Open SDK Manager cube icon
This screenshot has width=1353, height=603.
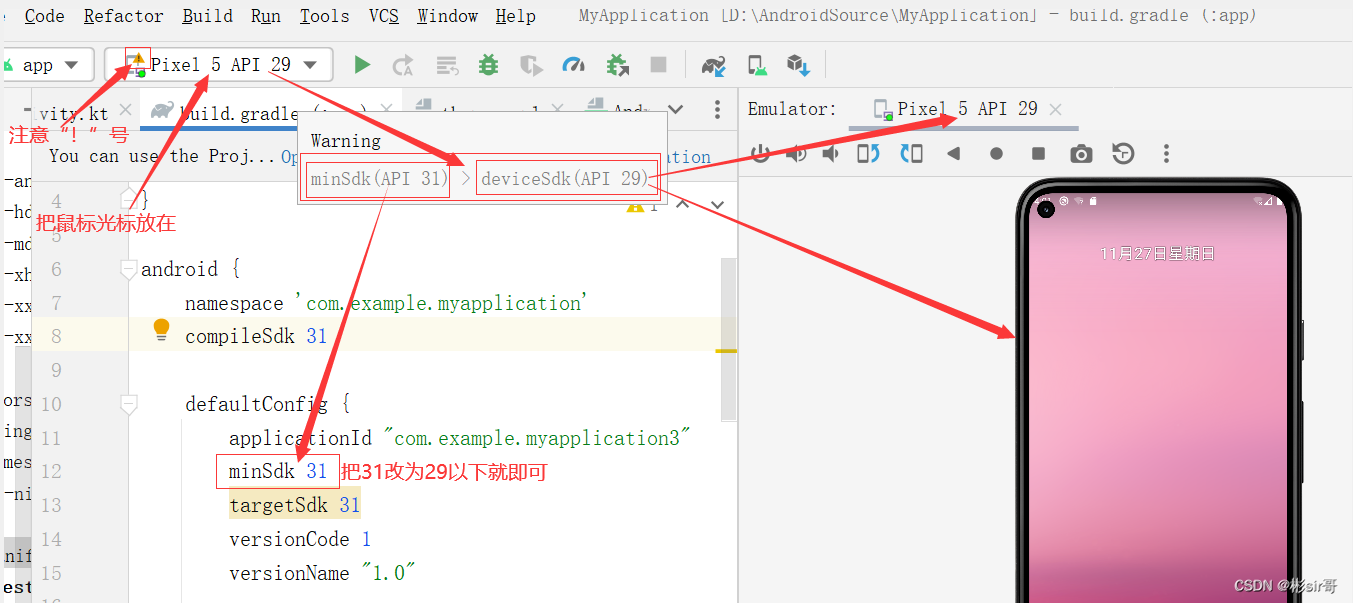[796, 65]
